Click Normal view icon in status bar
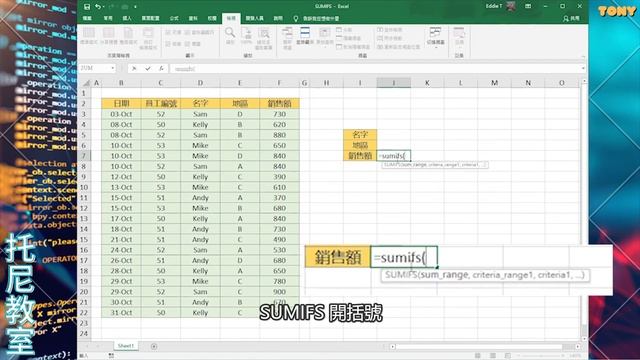This screenshot has width=640, height=360. point(478,356)
